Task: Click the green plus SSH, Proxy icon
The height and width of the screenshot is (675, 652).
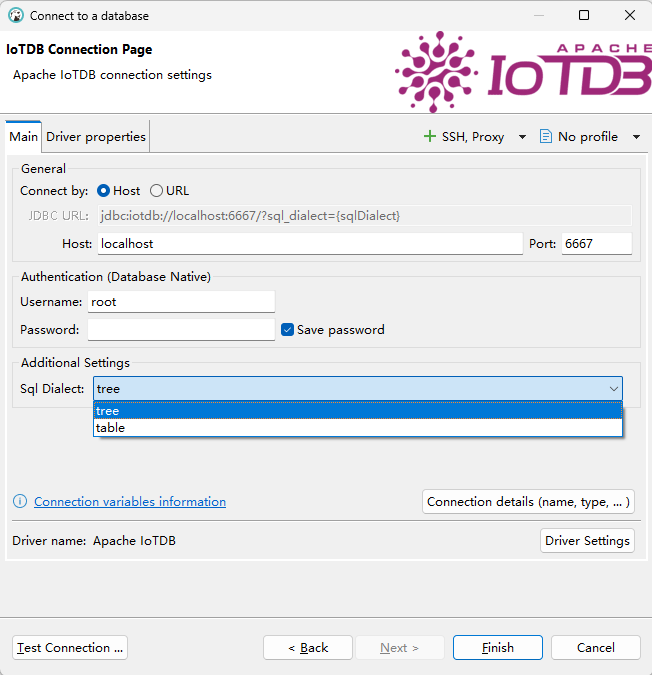Action: tap(430, 137)
